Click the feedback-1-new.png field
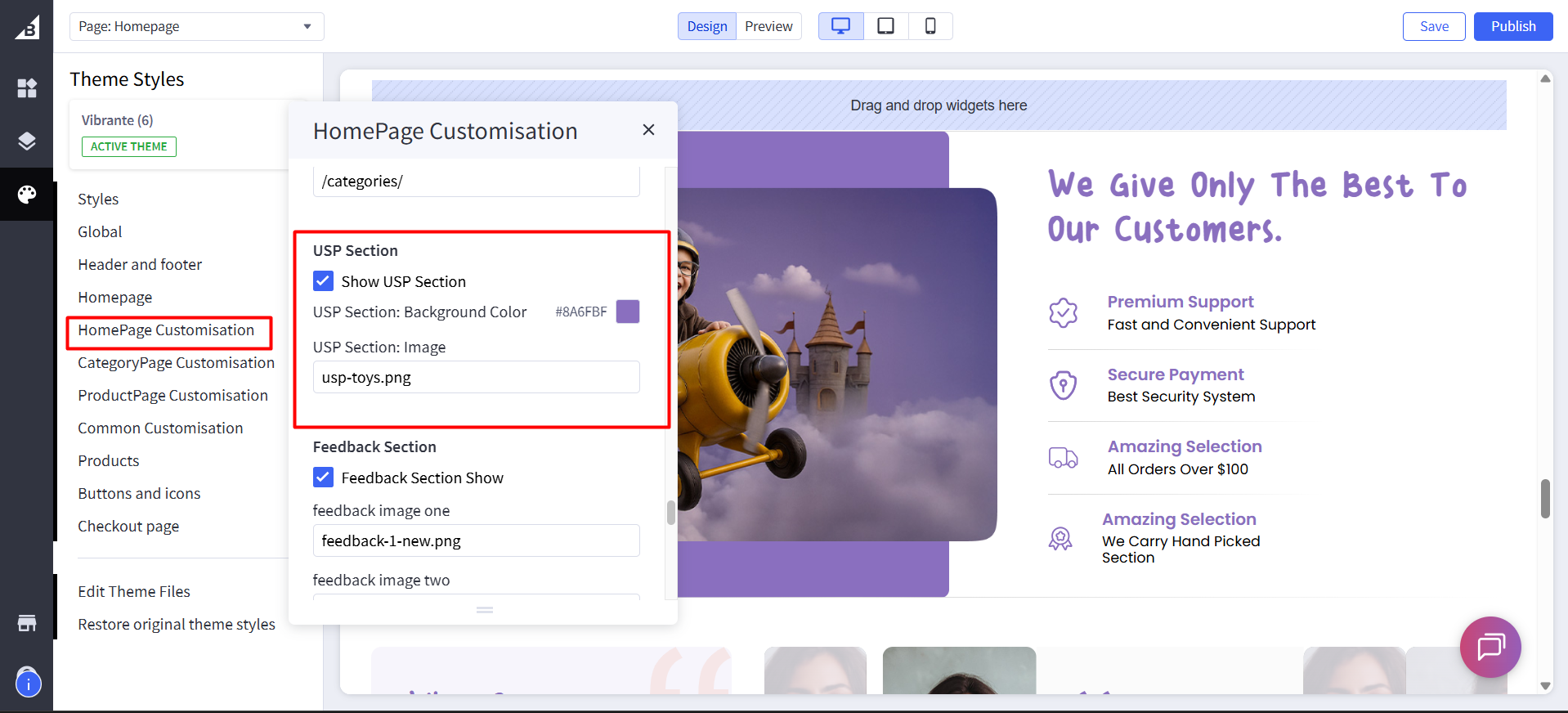Screen dimensions: 1568x713 (477, 541)
